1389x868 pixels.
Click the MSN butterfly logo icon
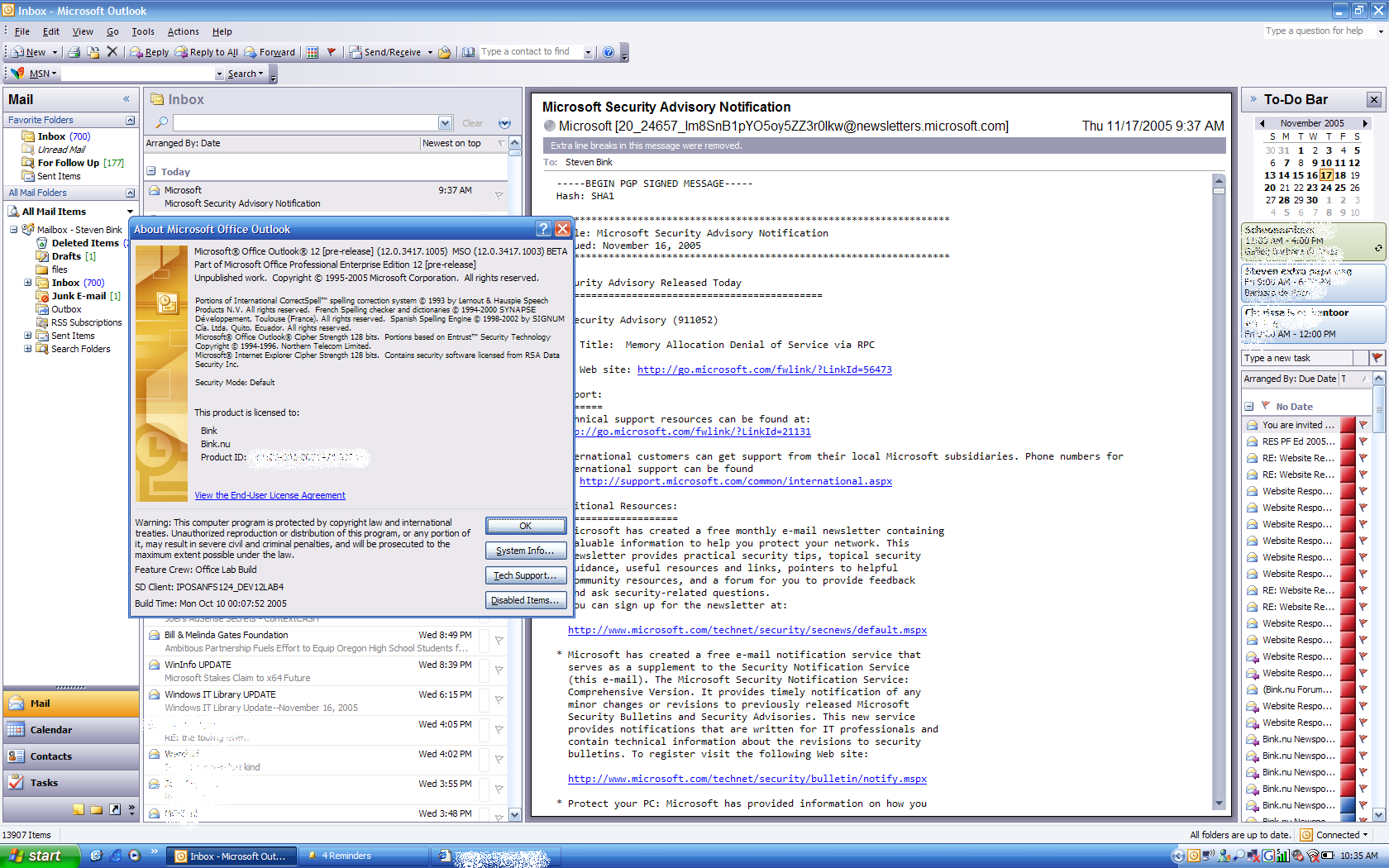(17, 73)
